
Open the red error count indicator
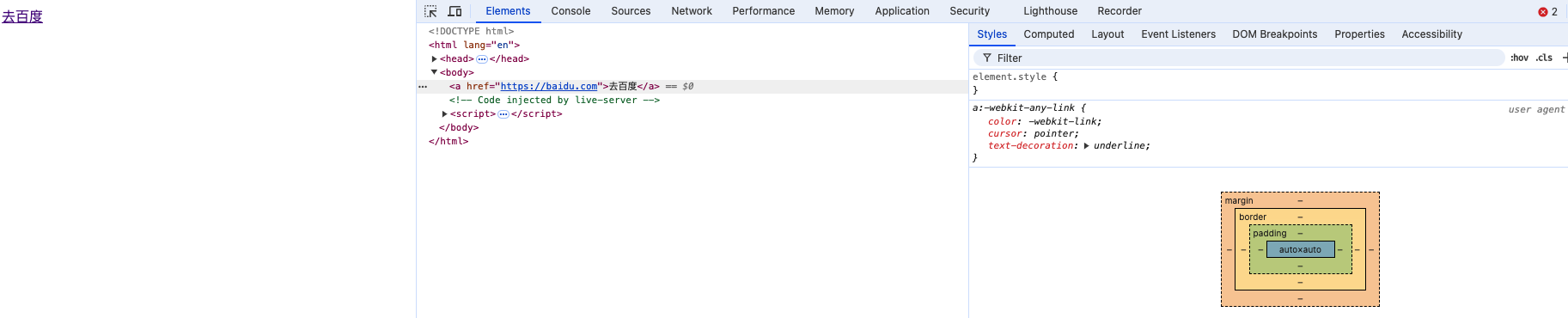[1547, 11]
